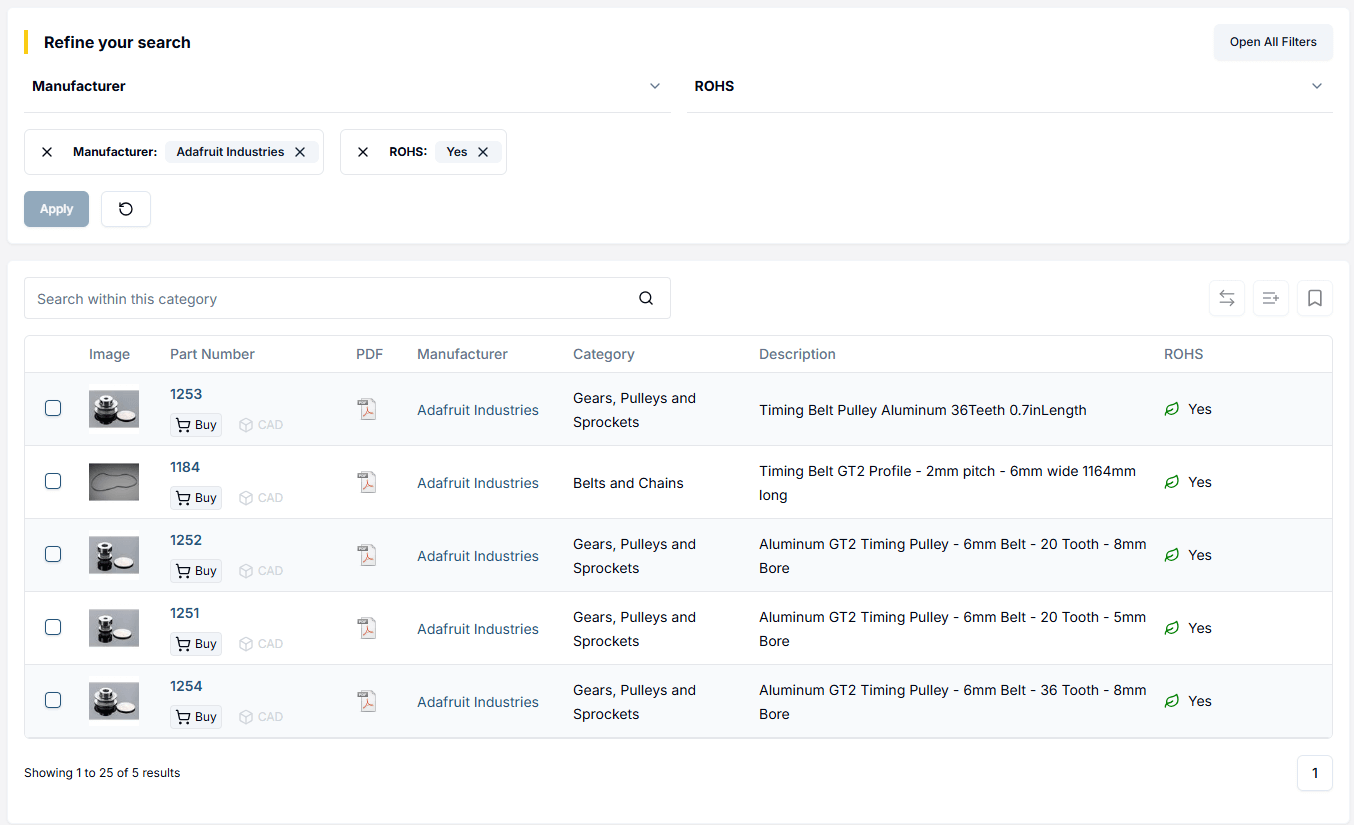1354x825 pixels.
Task: Open the PDF datasheet for part 1184
Action: (x=367, y=482)
